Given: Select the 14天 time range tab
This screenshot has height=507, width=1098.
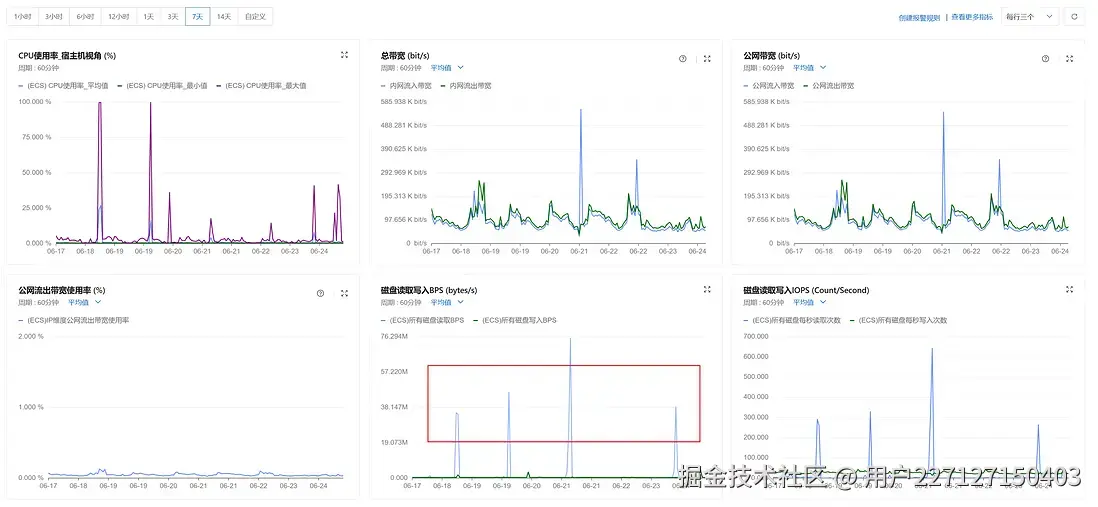Looking at the screenshot, I should [x=223, y=17].
